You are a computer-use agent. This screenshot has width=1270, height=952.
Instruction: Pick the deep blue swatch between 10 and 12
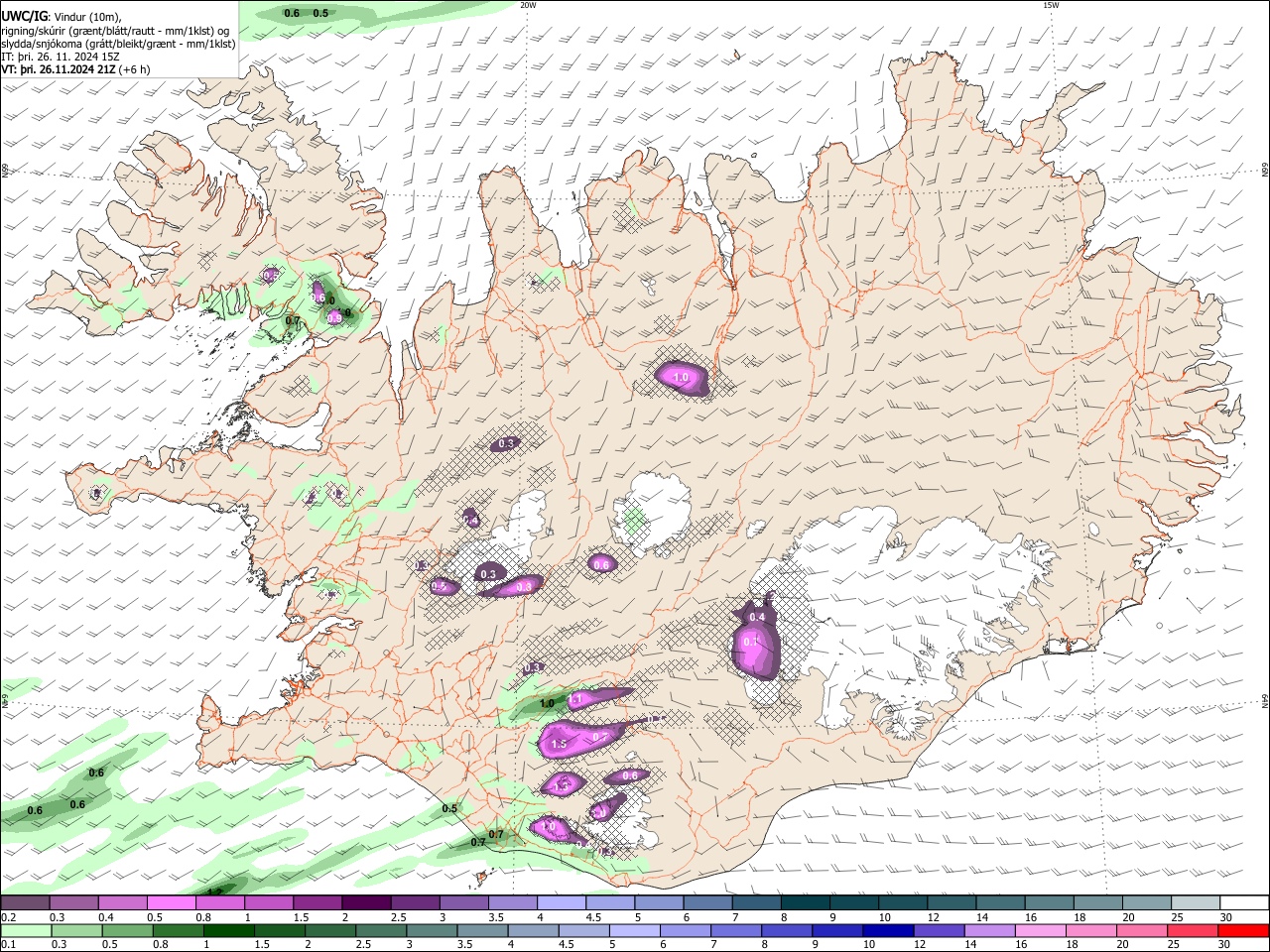[887, 930]
